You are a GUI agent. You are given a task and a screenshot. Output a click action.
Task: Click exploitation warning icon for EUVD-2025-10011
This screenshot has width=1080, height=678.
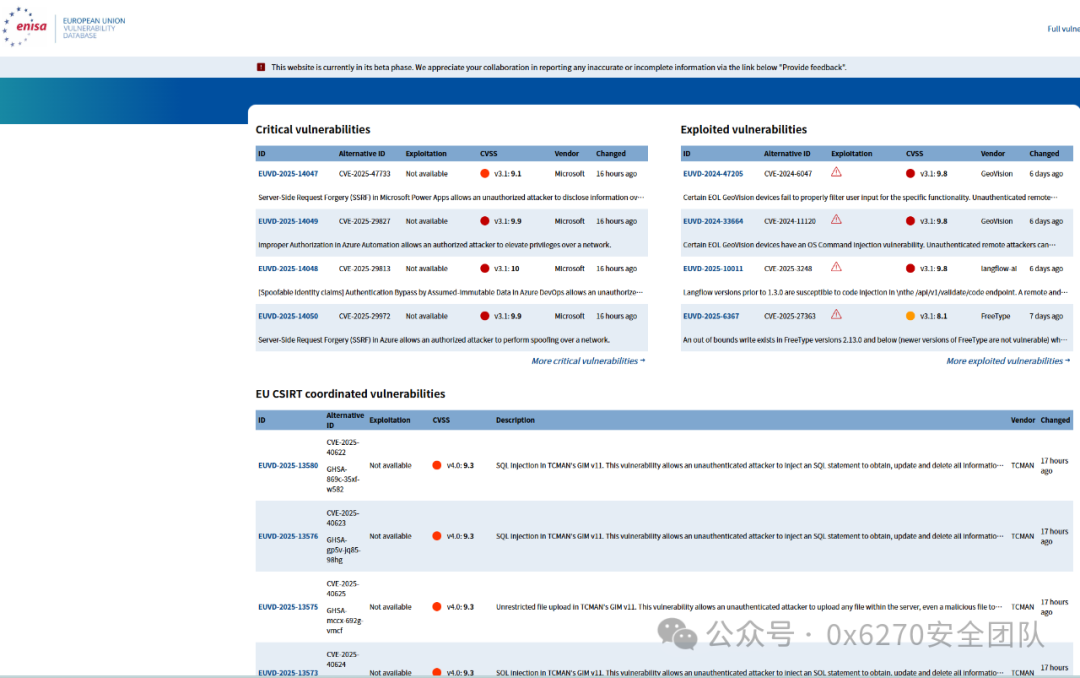(x=836, y=267)
